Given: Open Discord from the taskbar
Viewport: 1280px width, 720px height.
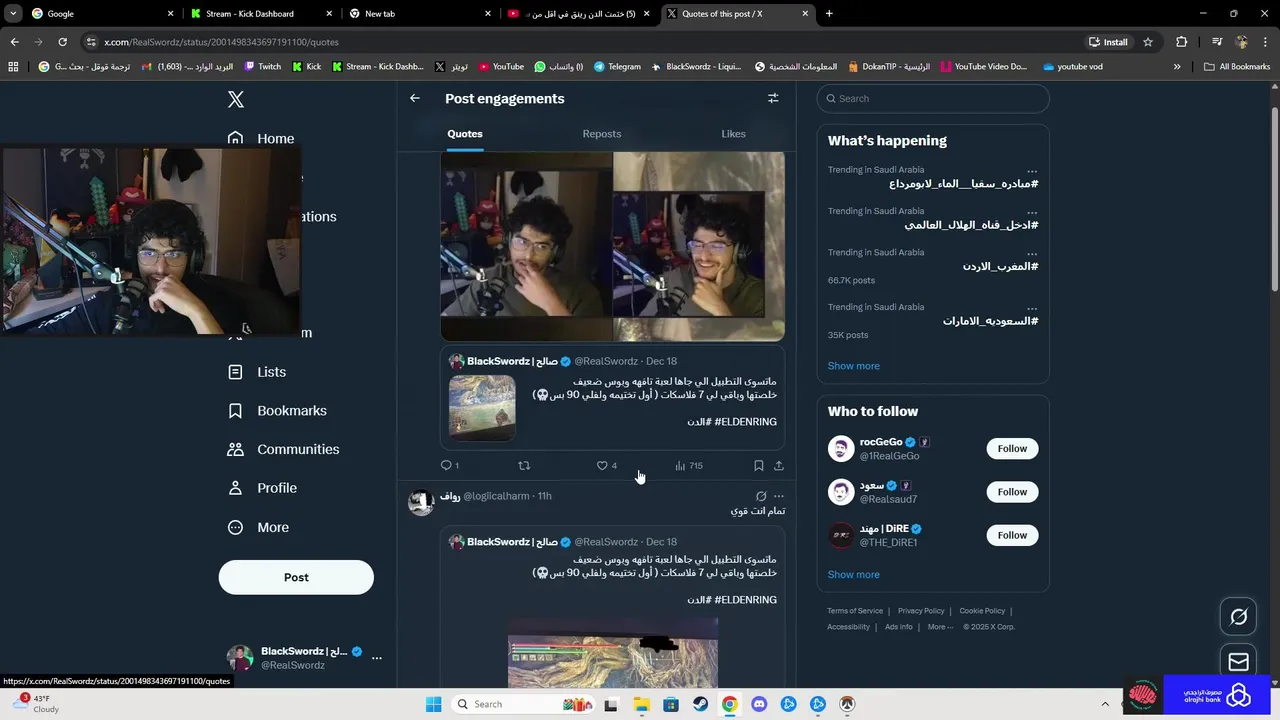Looking at the screenshot, I should tap(759, 704).
